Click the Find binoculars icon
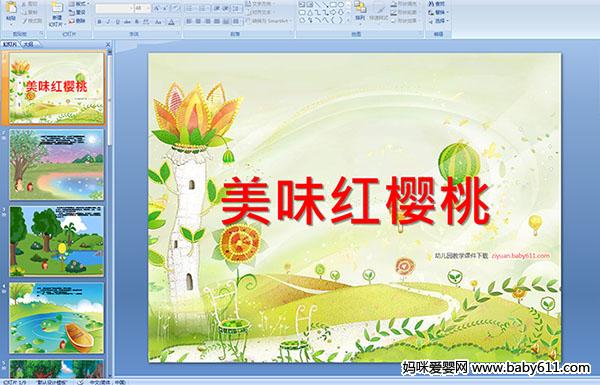Image resolution: width=600 pixels, height=385 pixels. tap(431, 4)
